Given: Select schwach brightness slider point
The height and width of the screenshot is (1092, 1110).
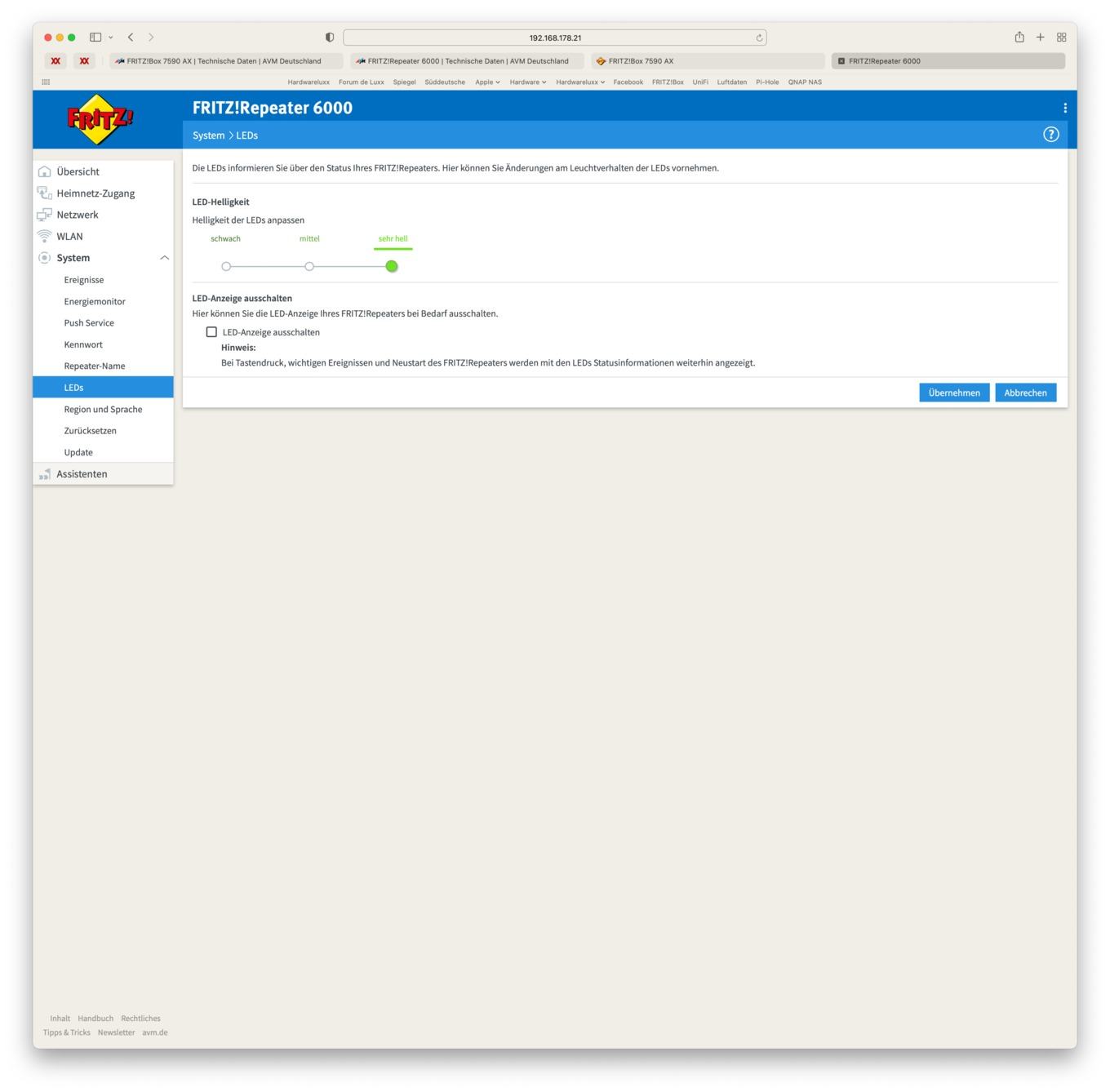Looking at the screenshot, I should coord(226,266).
